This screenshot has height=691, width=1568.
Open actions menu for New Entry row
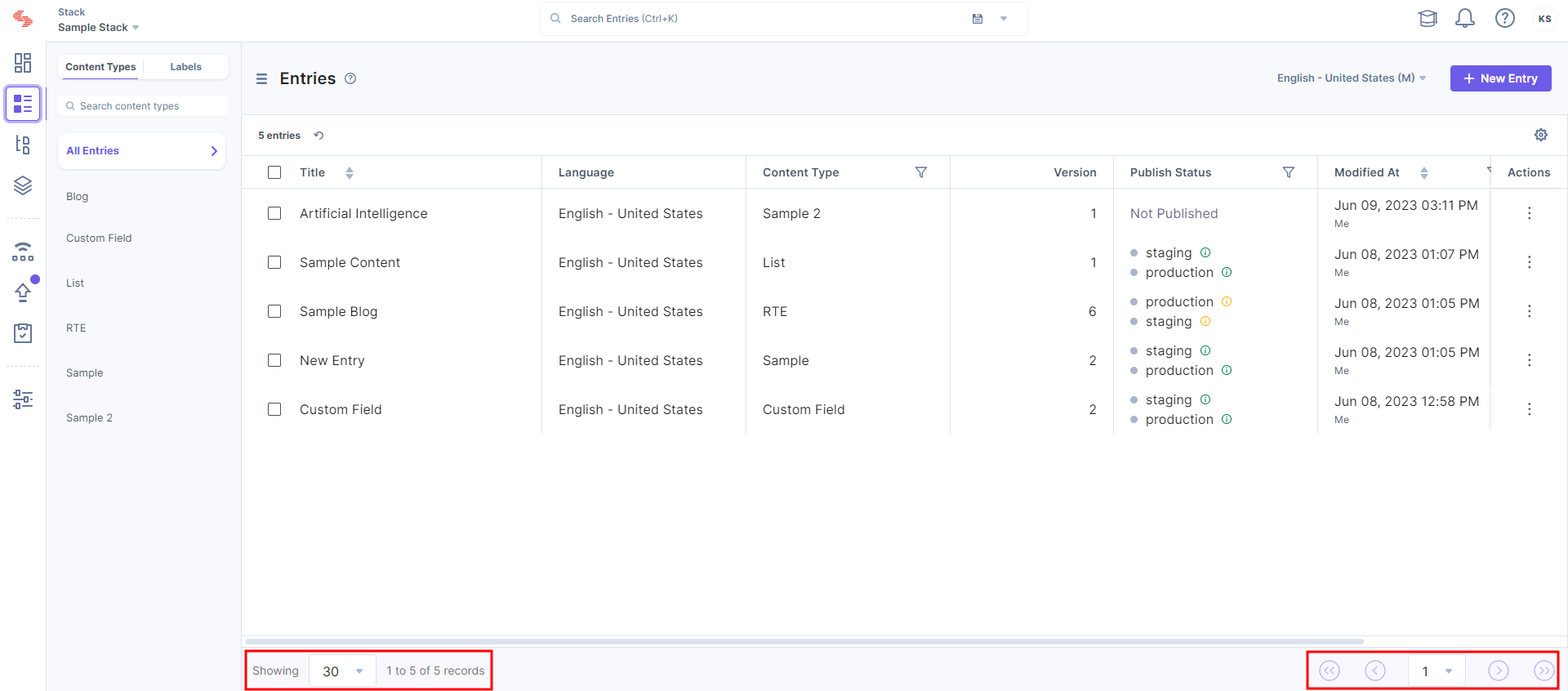1530,360
